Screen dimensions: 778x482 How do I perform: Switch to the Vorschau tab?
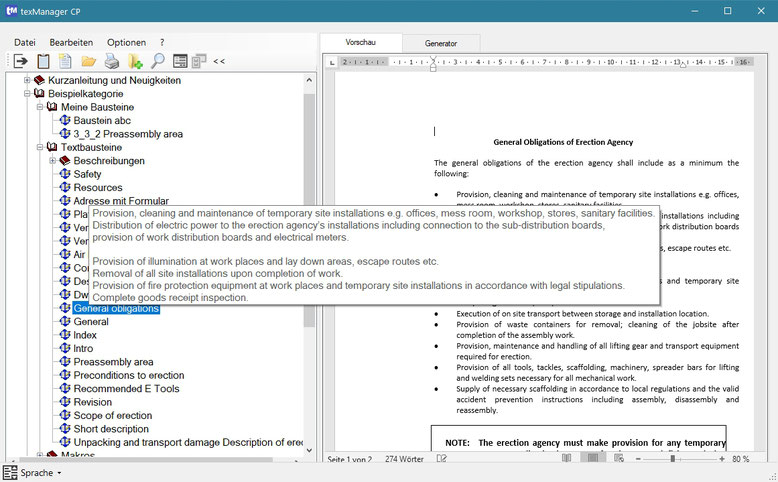pyautogui.click(x=361, y=43)
